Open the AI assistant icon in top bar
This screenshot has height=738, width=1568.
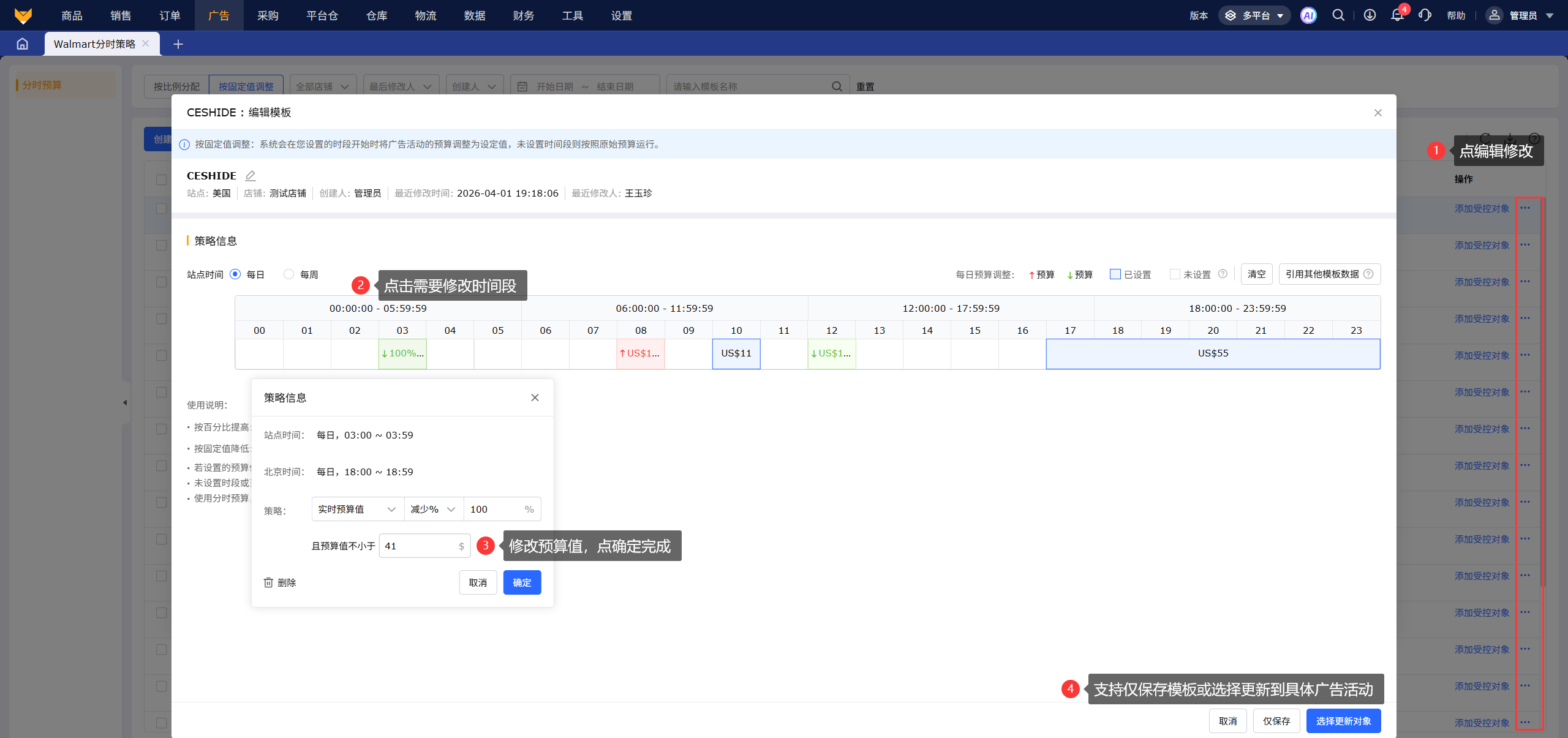1308,15
